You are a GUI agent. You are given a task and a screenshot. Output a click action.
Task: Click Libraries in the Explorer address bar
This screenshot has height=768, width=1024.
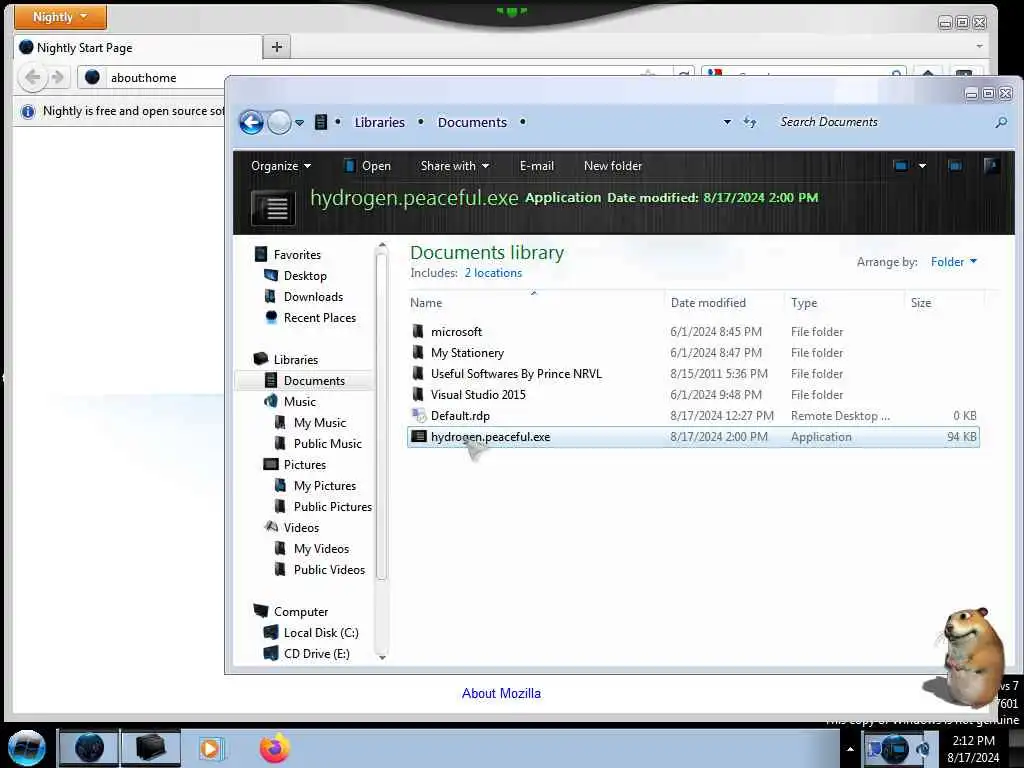click(x=379, y=122)
